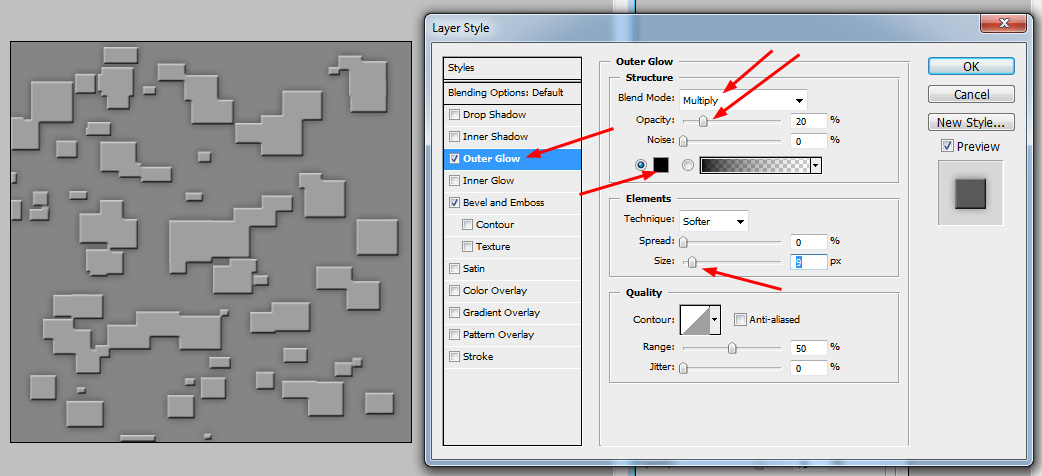Enable the Inner Glow checkbox
This screenshot has width=1042, height=476.
point(455,180)
